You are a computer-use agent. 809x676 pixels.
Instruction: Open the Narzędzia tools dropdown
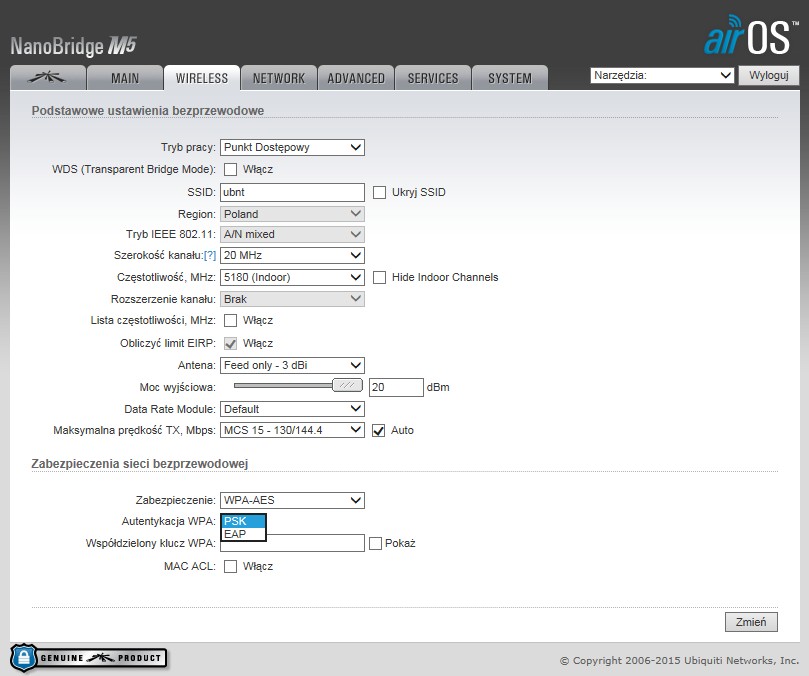662,75
